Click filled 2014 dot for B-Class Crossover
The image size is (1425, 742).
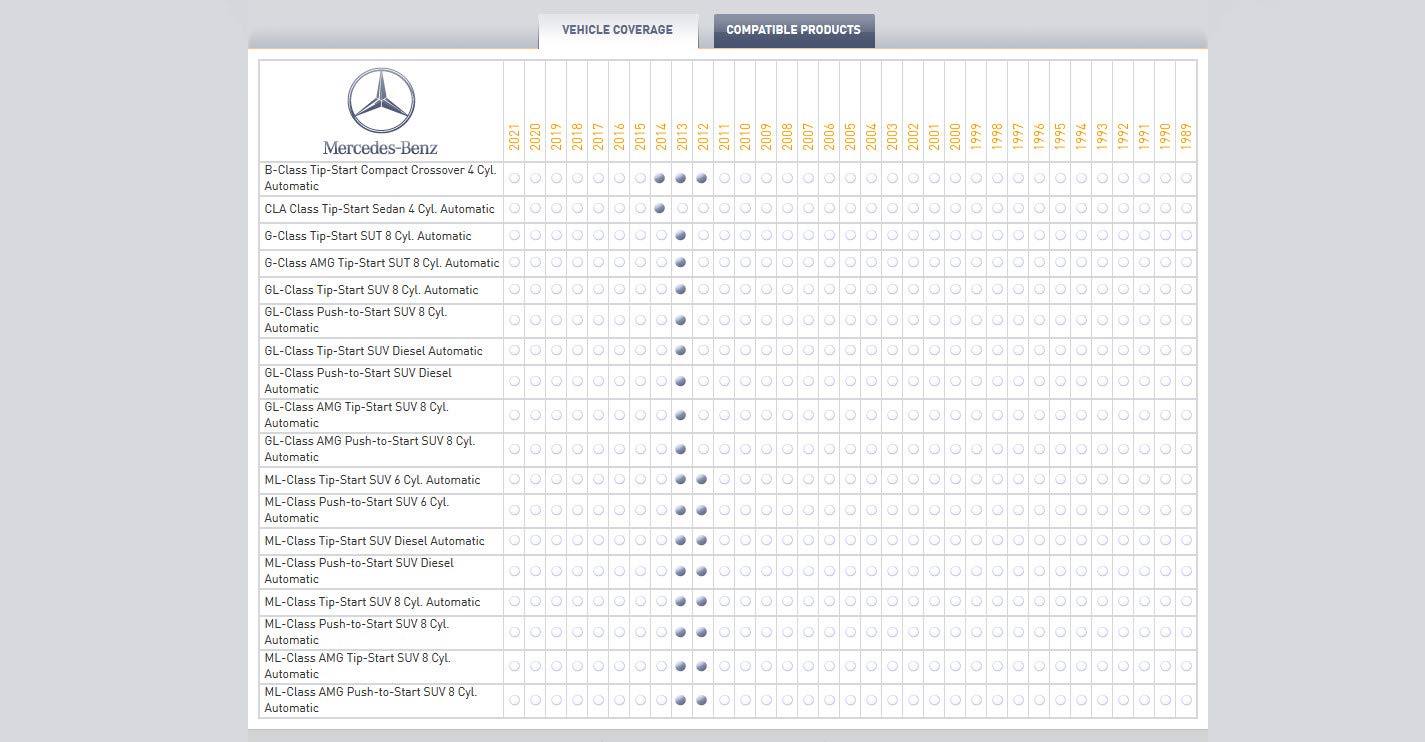pyautogui.click(x=660, y=178)
